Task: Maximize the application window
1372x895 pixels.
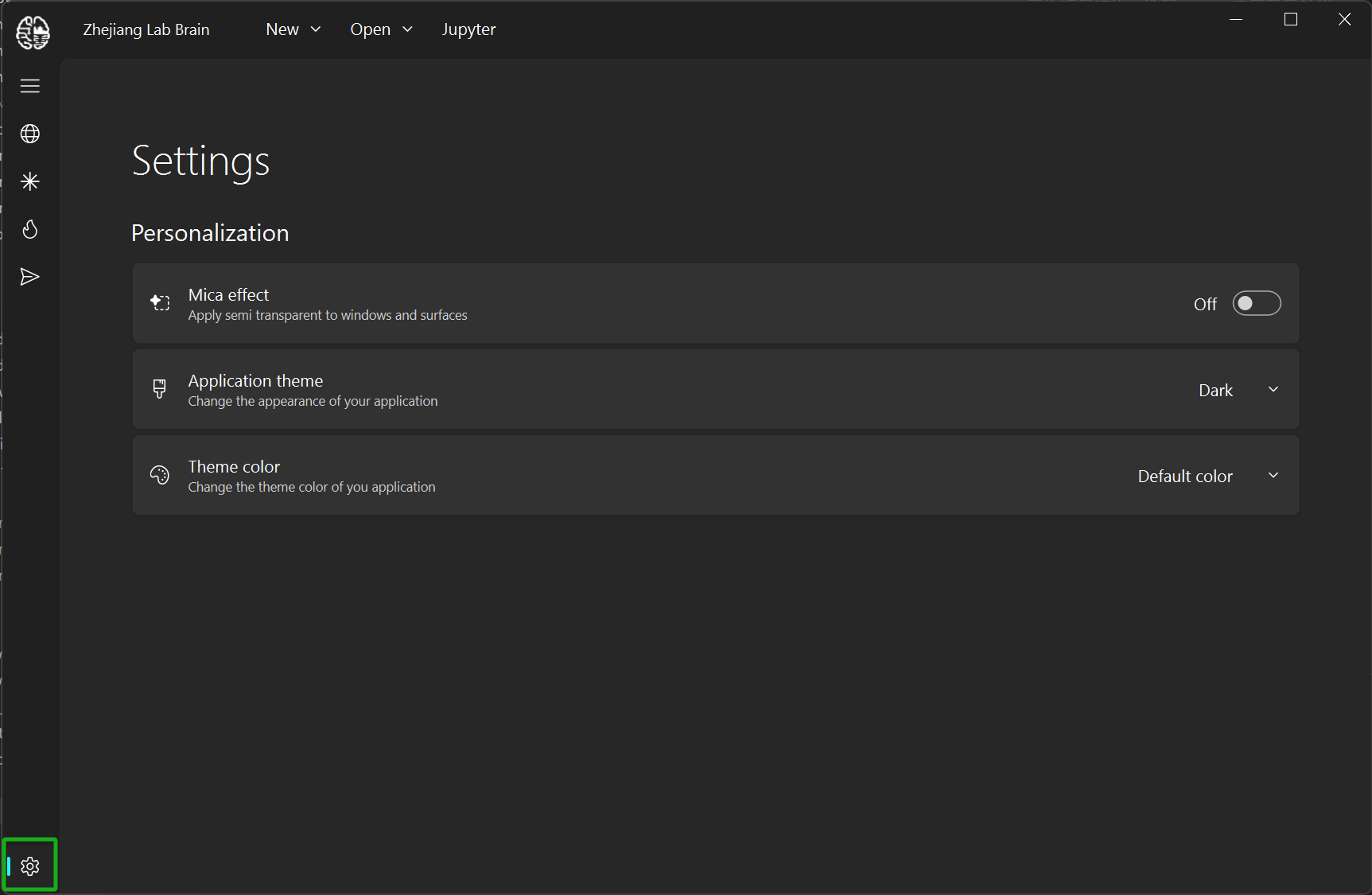Action: coord(1291,19)
